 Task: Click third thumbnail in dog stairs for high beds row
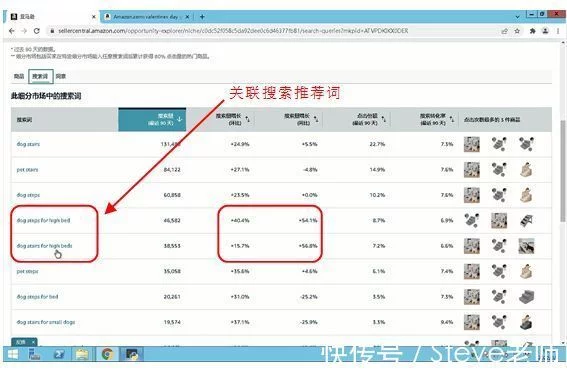click(526, 246)
